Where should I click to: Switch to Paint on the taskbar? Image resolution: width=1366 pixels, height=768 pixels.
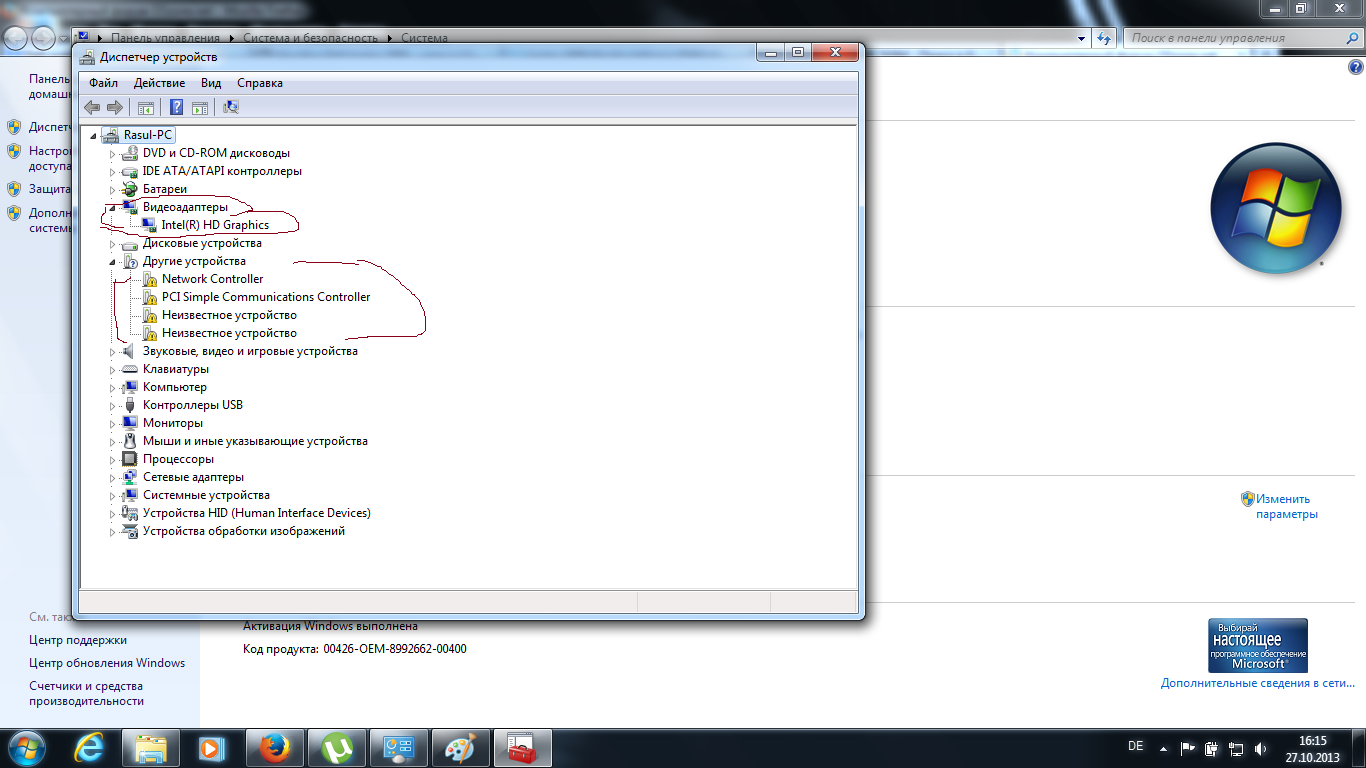(x=461, y=748)
